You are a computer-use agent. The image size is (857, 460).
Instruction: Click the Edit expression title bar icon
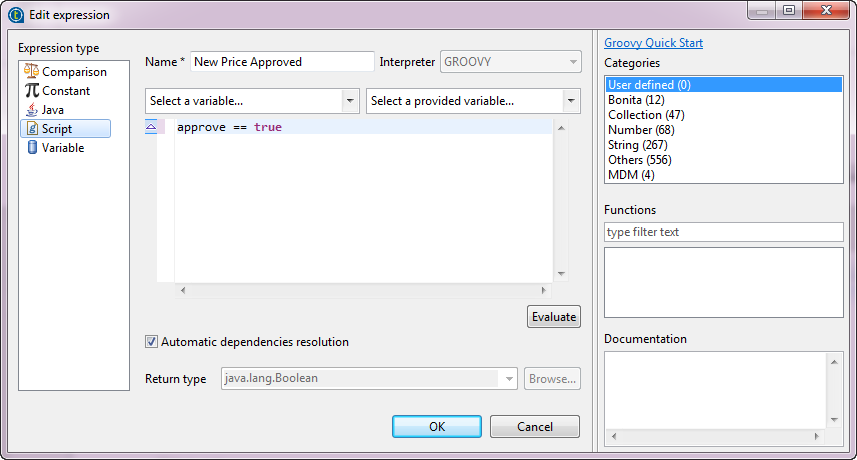pyautogui.click(x=16, y=15)
